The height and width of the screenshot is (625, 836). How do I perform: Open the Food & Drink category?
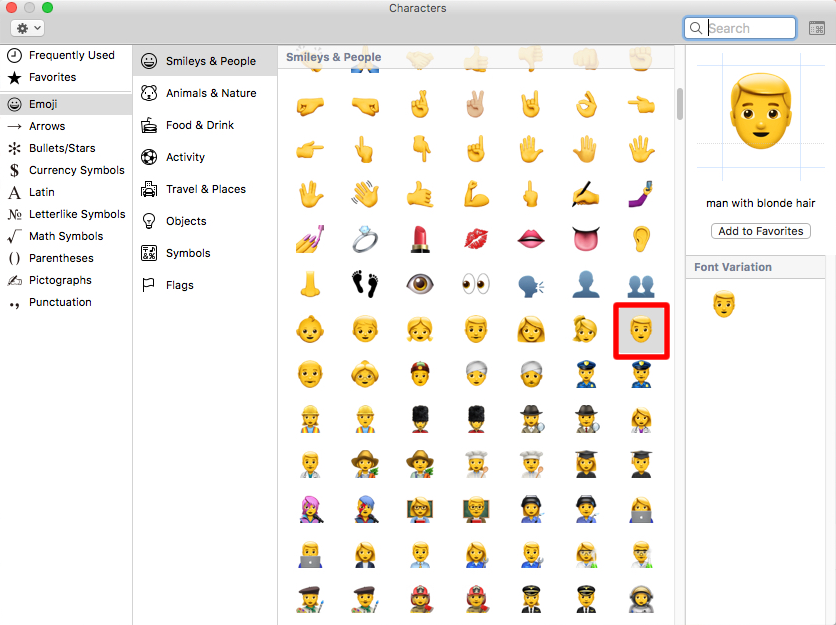coord(205,125)
